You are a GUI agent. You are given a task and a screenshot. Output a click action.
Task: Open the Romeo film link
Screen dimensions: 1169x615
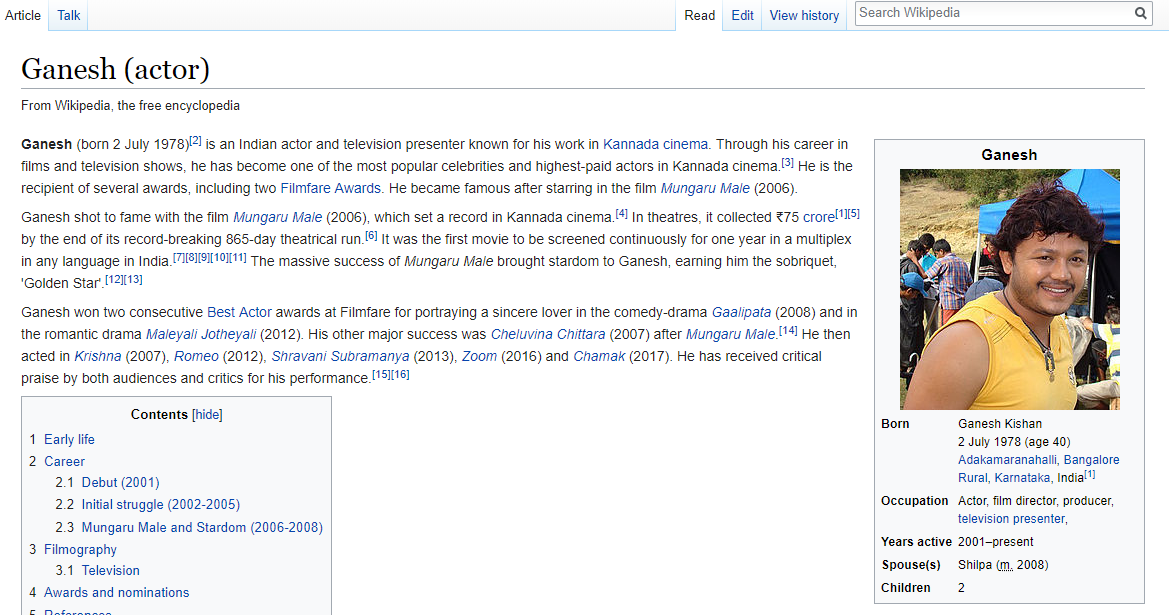pyautogui.click(x=196, y=356)
